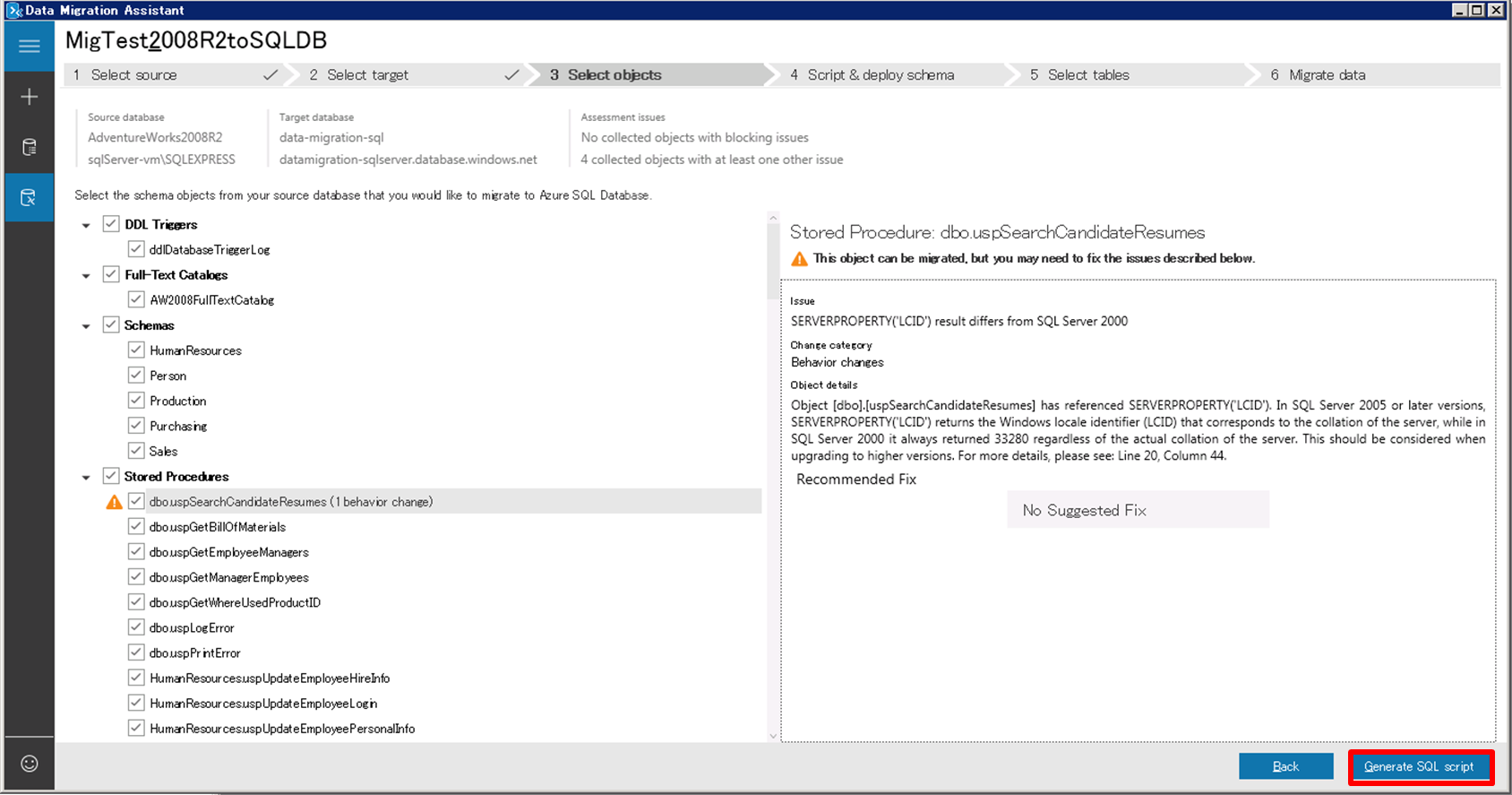This screenshot has width=1512, height=795.
Task: Toggle the Stored Procedures group checkbox
Action: (x=111, y=476)
